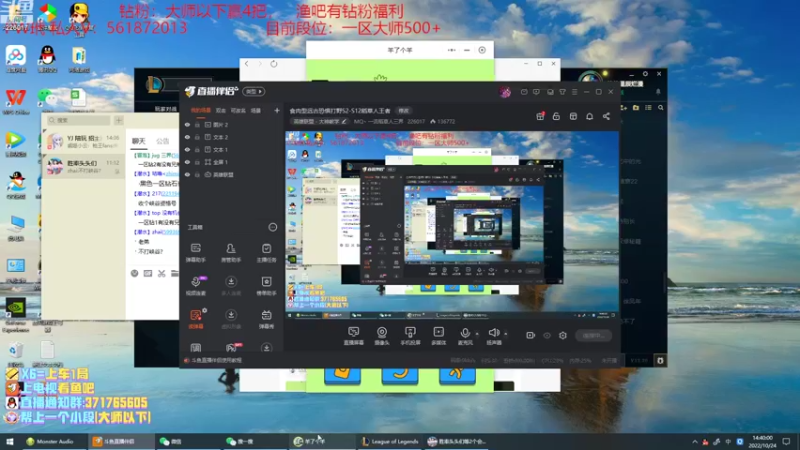Click the bell notification icon in stream header
Viewport: 800px width, 450px height.
coord(589,116)
